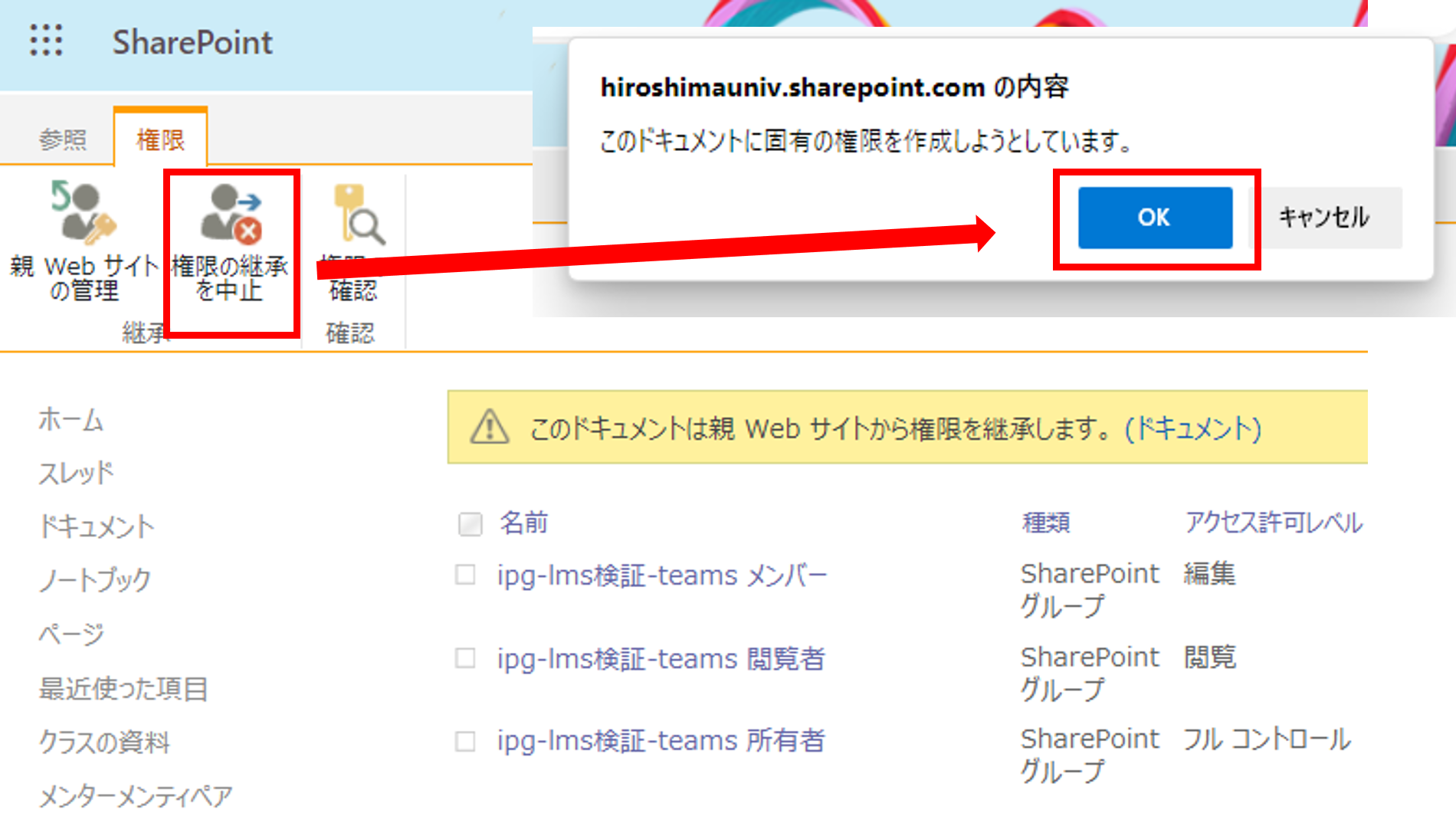This screenshot has width=1456, height=813.
Task: Check the ipg-lms検証-teams メンバー row checkbox
Action: click(x=465, y=575)
